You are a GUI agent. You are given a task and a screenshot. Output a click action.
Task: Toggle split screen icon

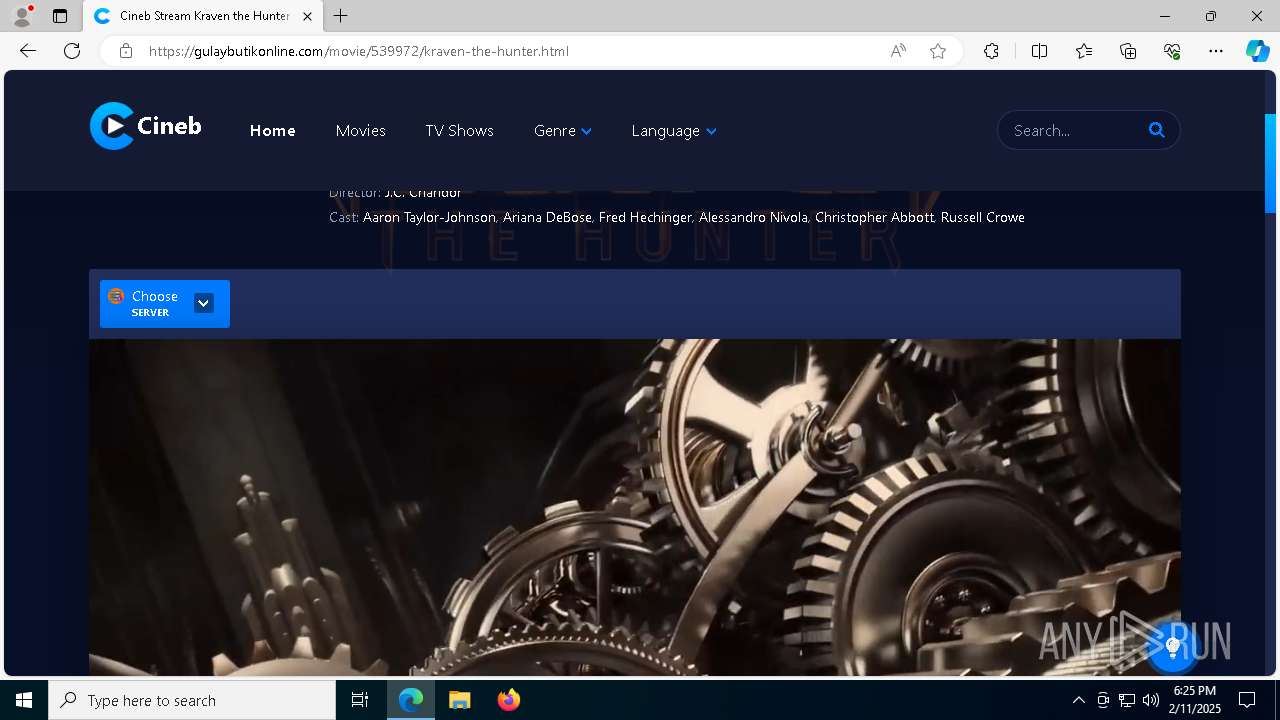click(1039, 51)
